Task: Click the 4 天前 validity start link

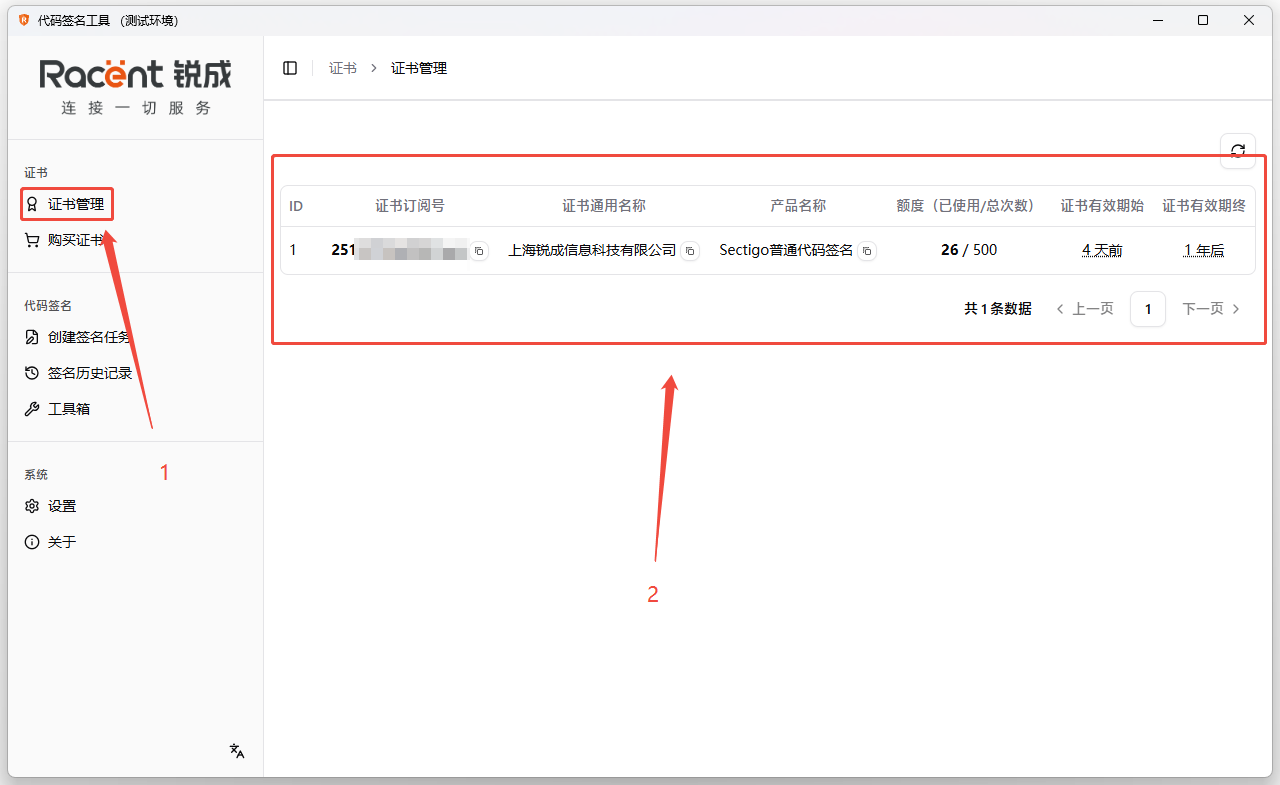Action: (1101, 250)
